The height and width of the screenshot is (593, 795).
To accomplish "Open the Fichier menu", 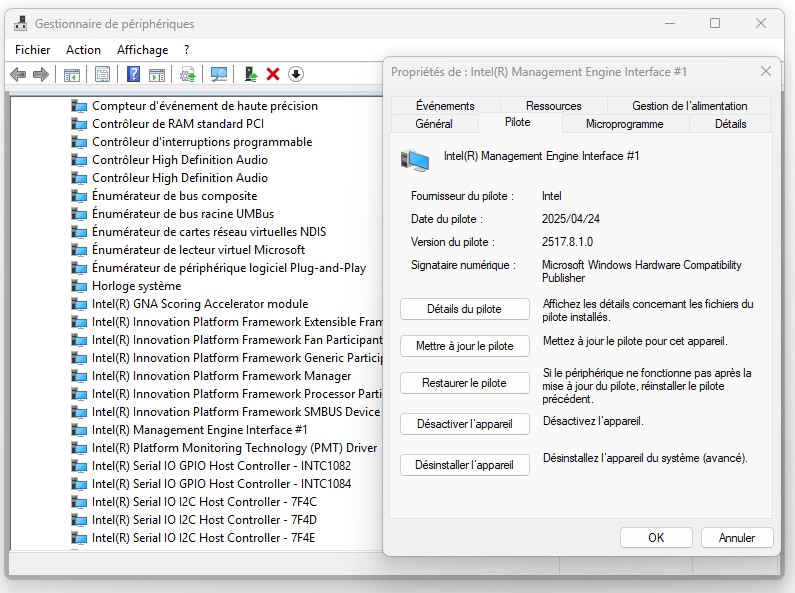I will (x=32, y=49).
